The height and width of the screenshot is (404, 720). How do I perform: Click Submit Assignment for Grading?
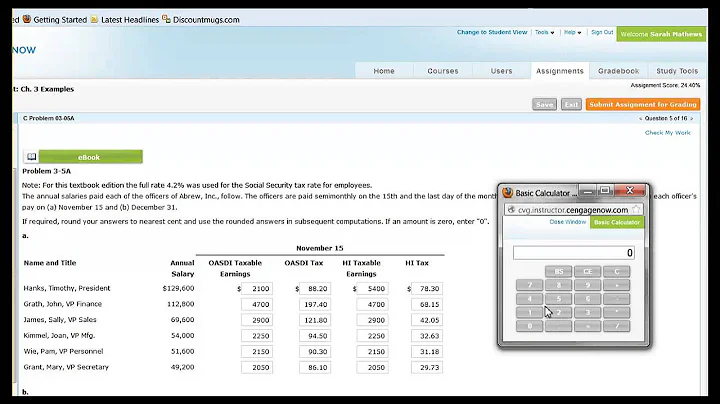coord(643,105)
